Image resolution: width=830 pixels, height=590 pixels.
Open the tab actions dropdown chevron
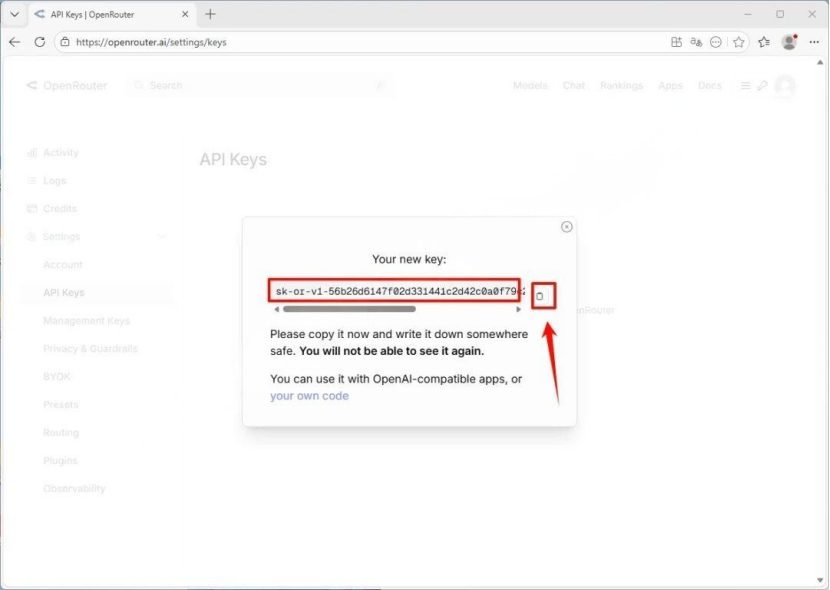(x=14, y=14)
